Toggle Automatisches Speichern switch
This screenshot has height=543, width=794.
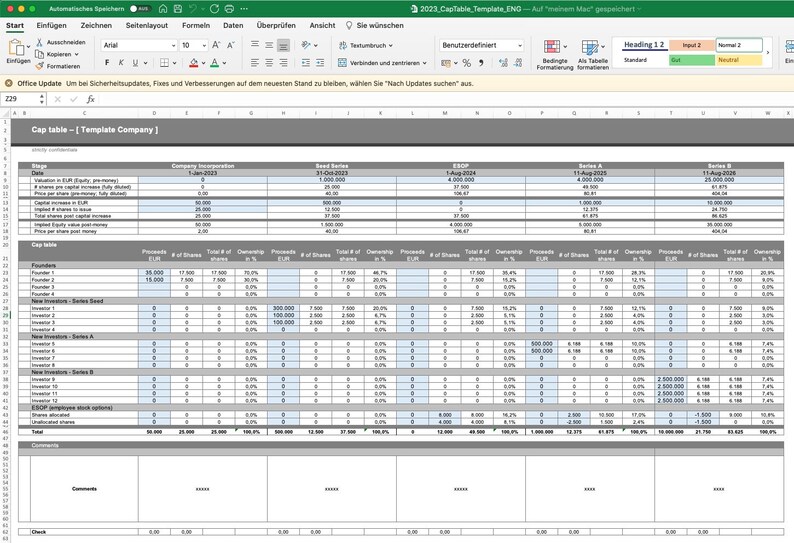(140, 9)
